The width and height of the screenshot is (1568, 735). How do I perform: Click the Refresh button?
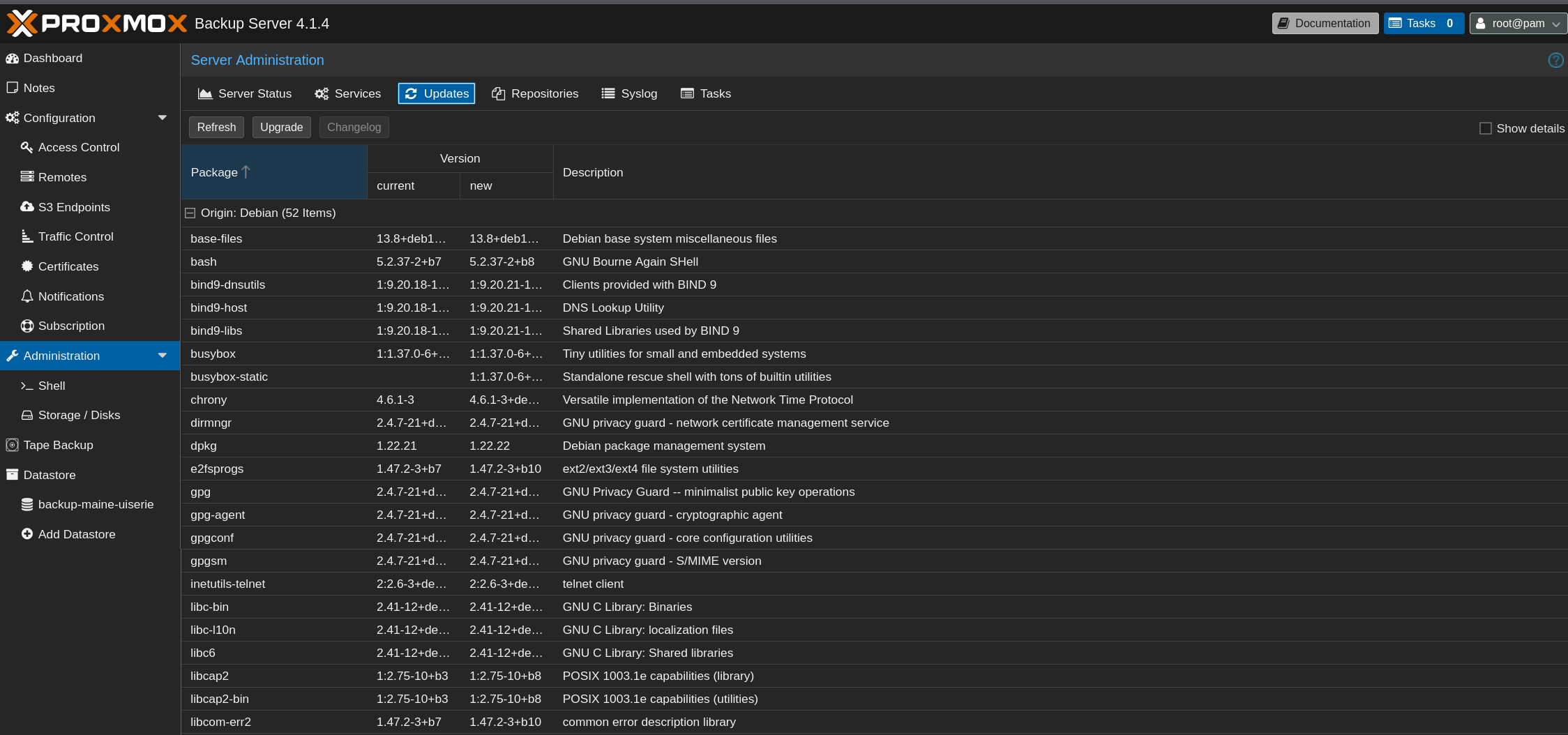216,127
